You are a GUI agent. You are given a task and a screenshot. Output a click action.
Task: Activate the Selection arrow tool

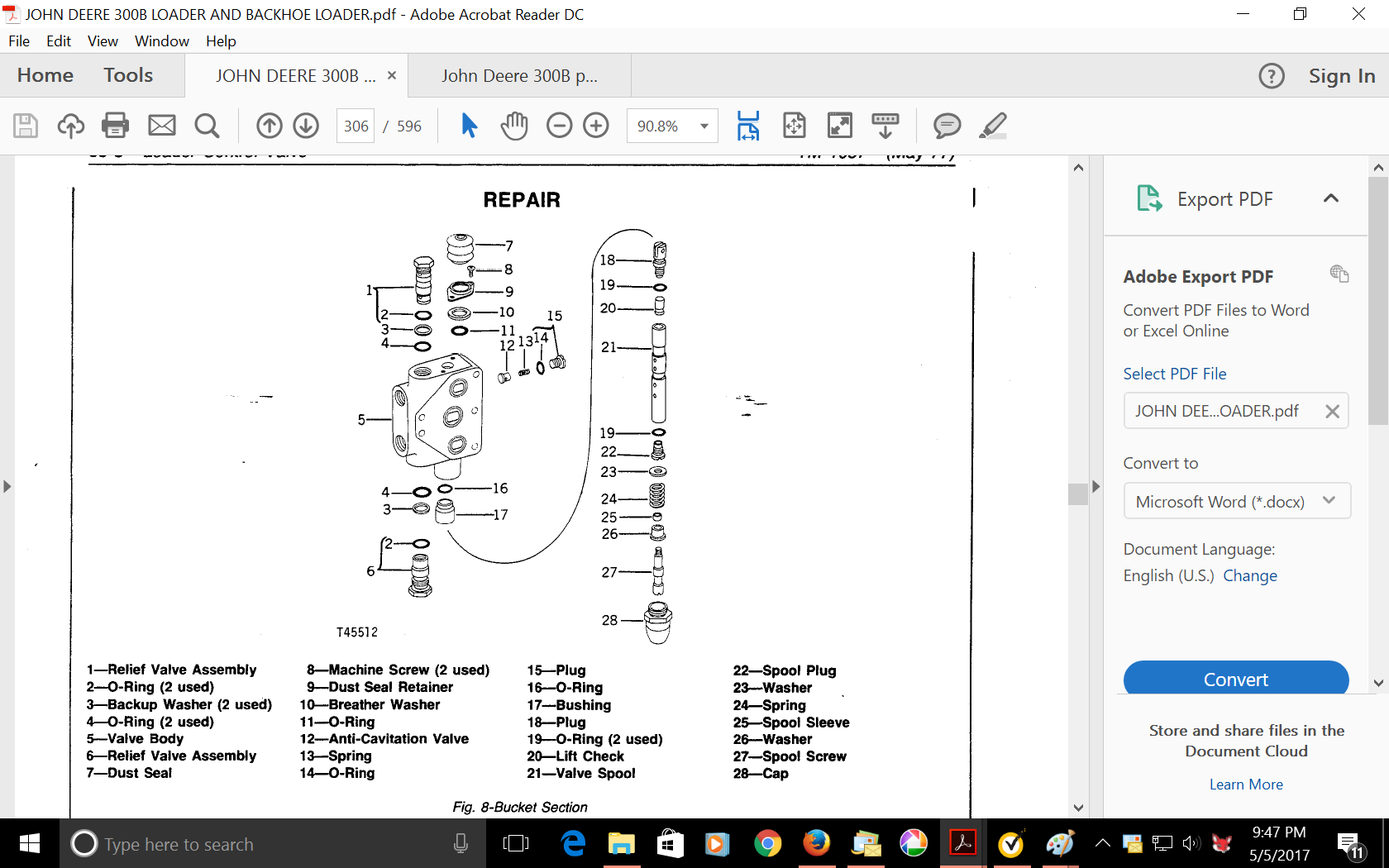pos(469,126)
